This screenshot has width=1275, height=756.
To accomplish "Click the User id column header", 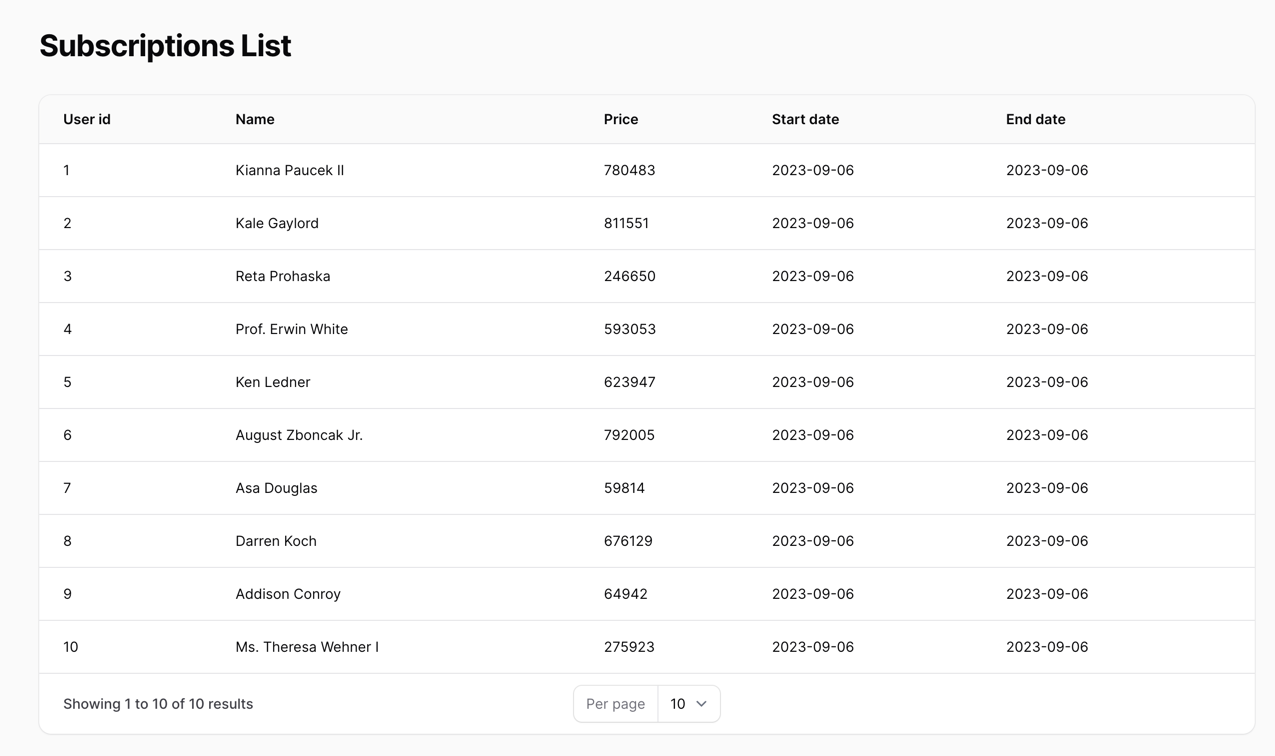I will pyautogui.click(x=87, y=119).
